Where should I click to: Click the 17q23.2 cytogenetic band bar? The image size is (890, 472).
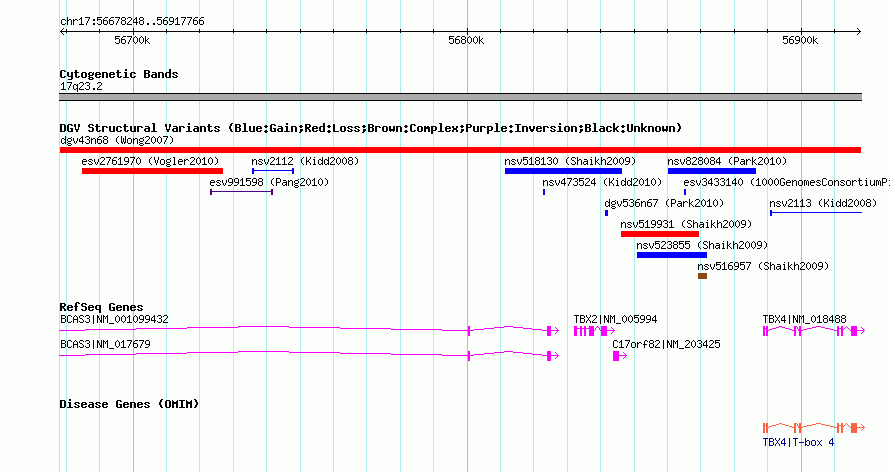pos(460,97)
